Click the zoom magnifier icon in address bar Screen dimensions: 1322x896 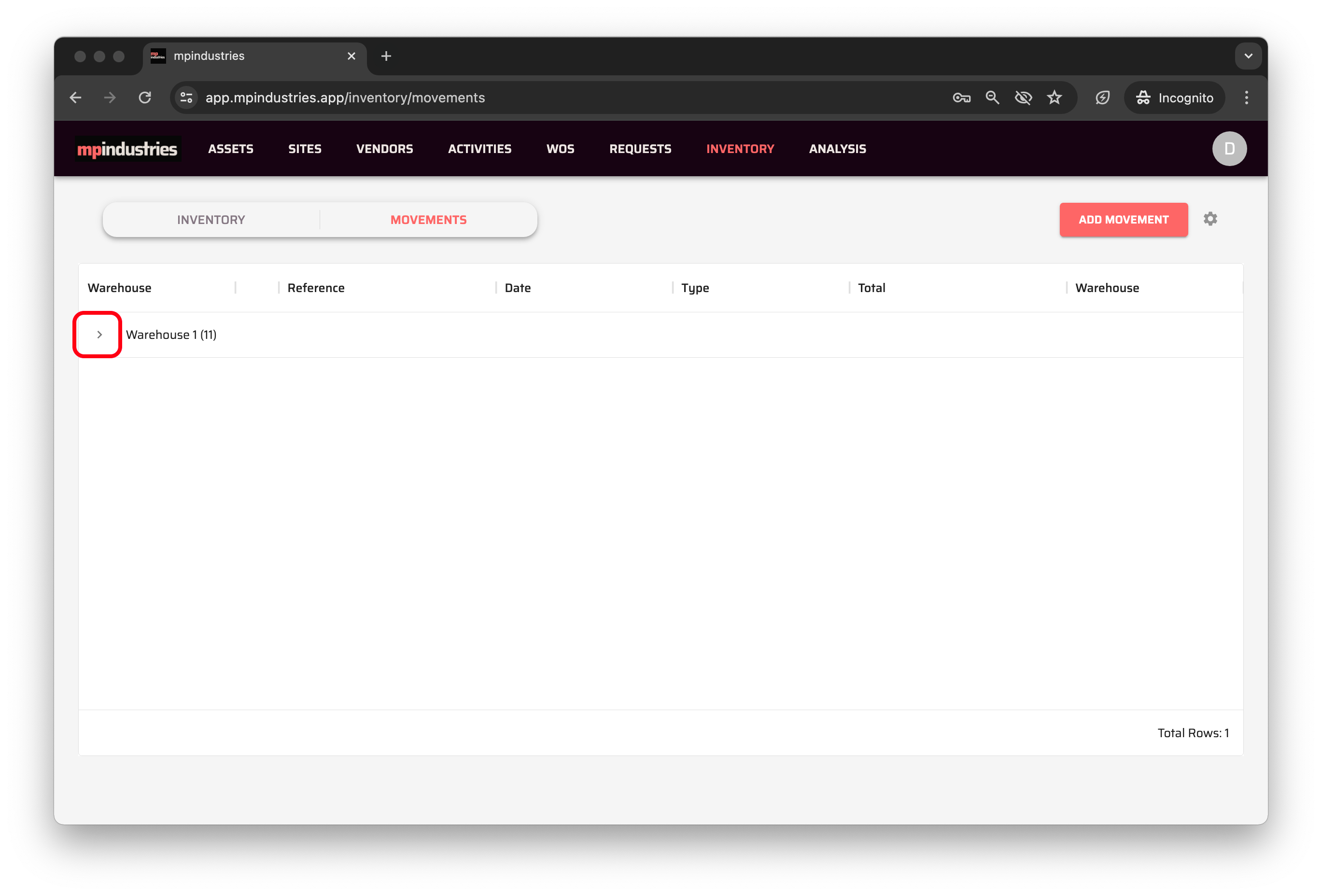(x=992, y=98)
